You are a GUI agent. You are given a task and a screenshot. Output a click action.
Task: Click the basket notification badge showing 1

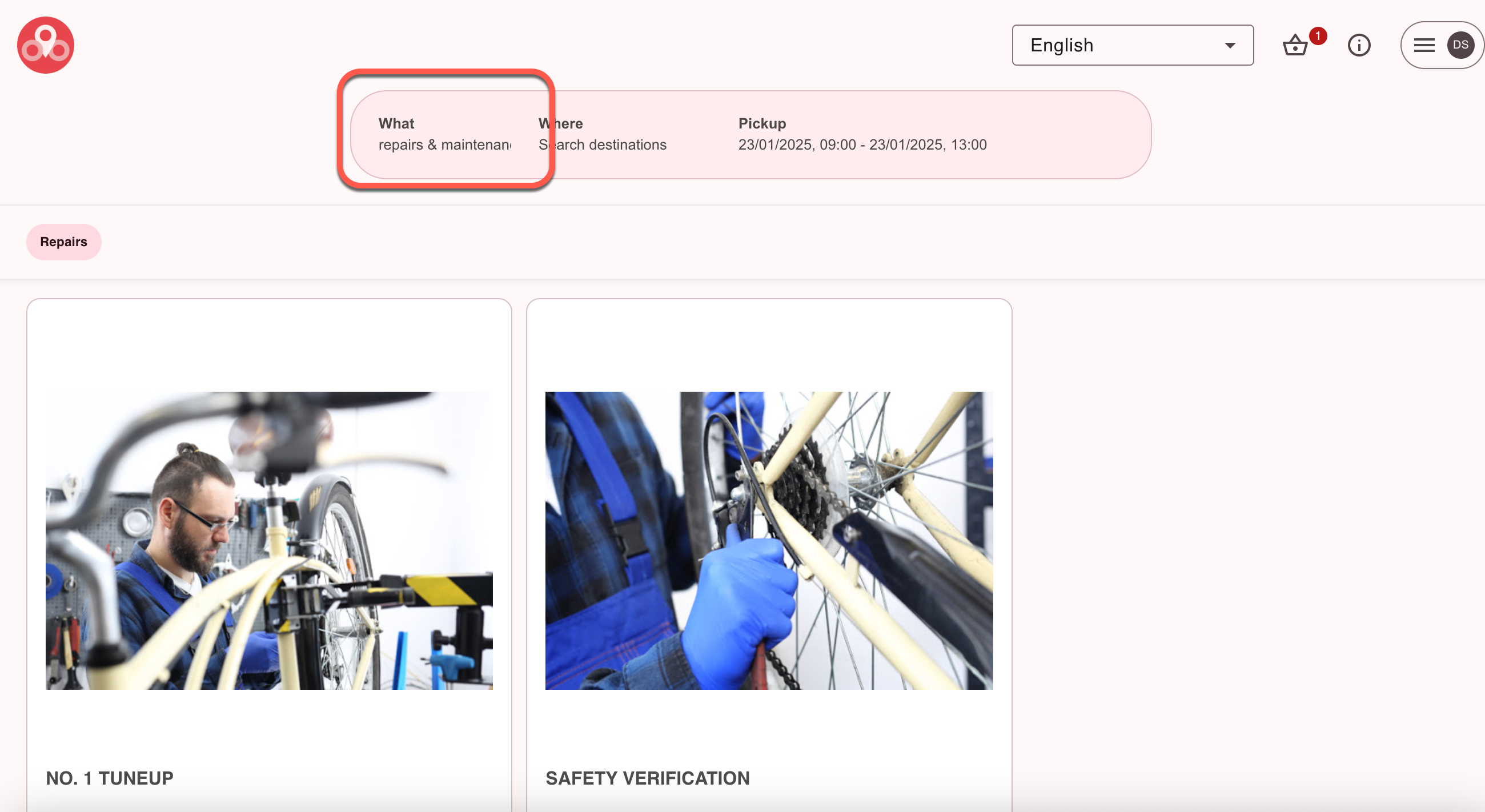click(1317, 36)
